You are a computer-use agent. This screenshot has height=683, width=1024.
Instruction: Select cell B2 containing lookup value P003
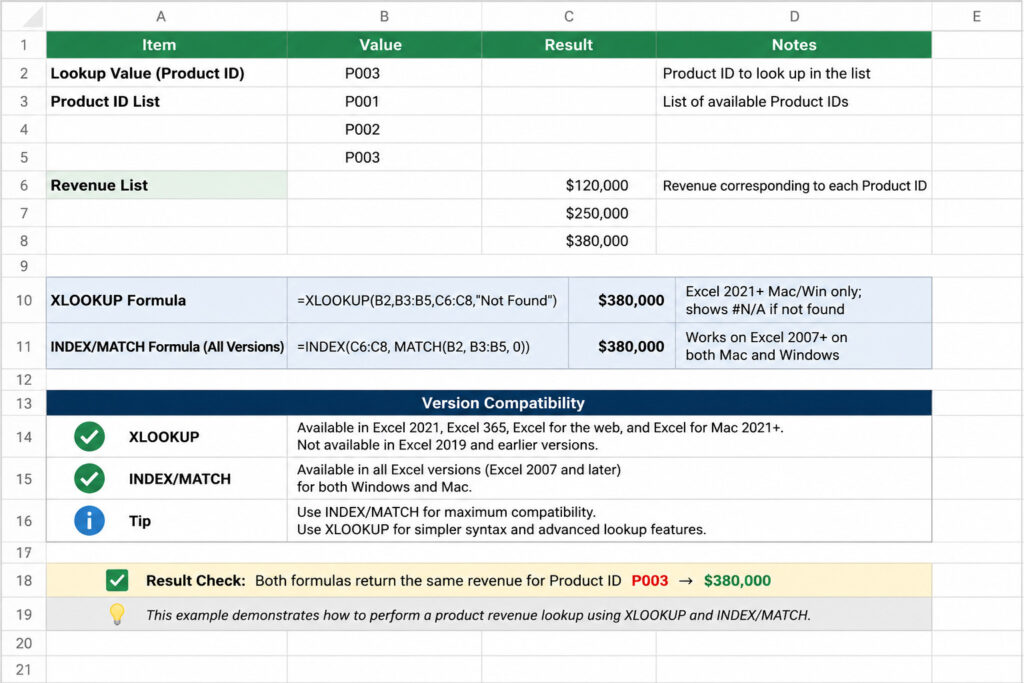pyautogui.click(x=384, y=73)
